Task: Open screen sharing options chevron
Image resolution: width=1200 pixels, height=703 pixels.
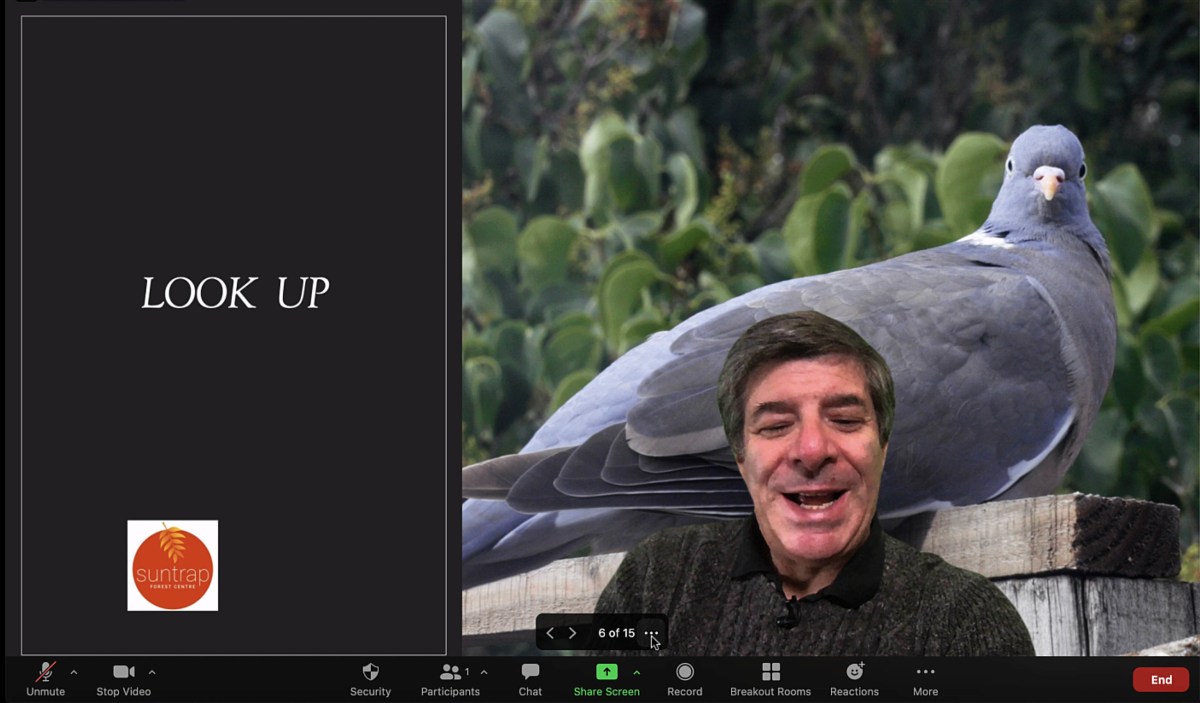Action: pyautogui.click(x=636, y=671)
